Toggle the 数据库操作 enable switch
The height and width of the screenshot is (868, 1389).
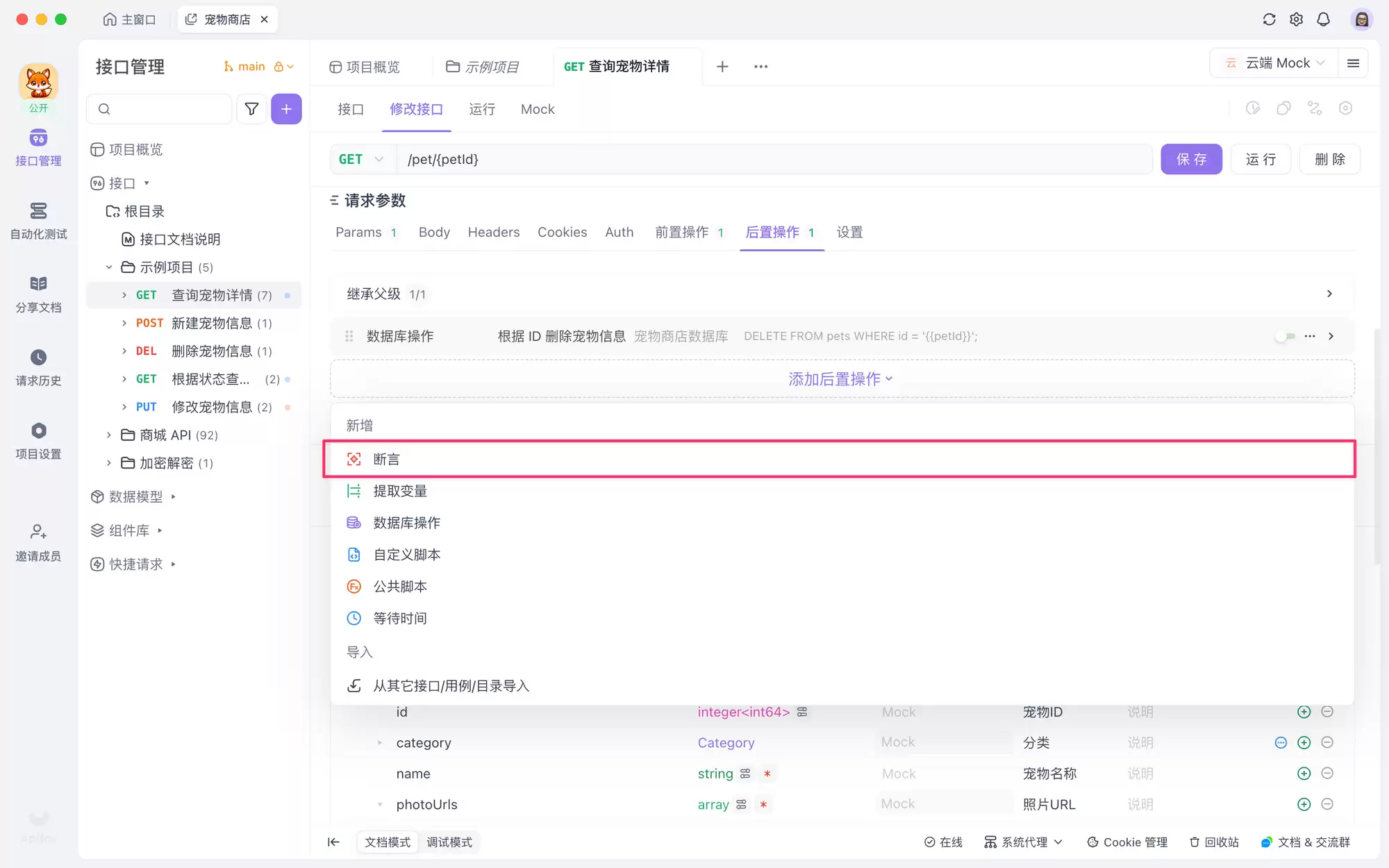point(1286,336)
